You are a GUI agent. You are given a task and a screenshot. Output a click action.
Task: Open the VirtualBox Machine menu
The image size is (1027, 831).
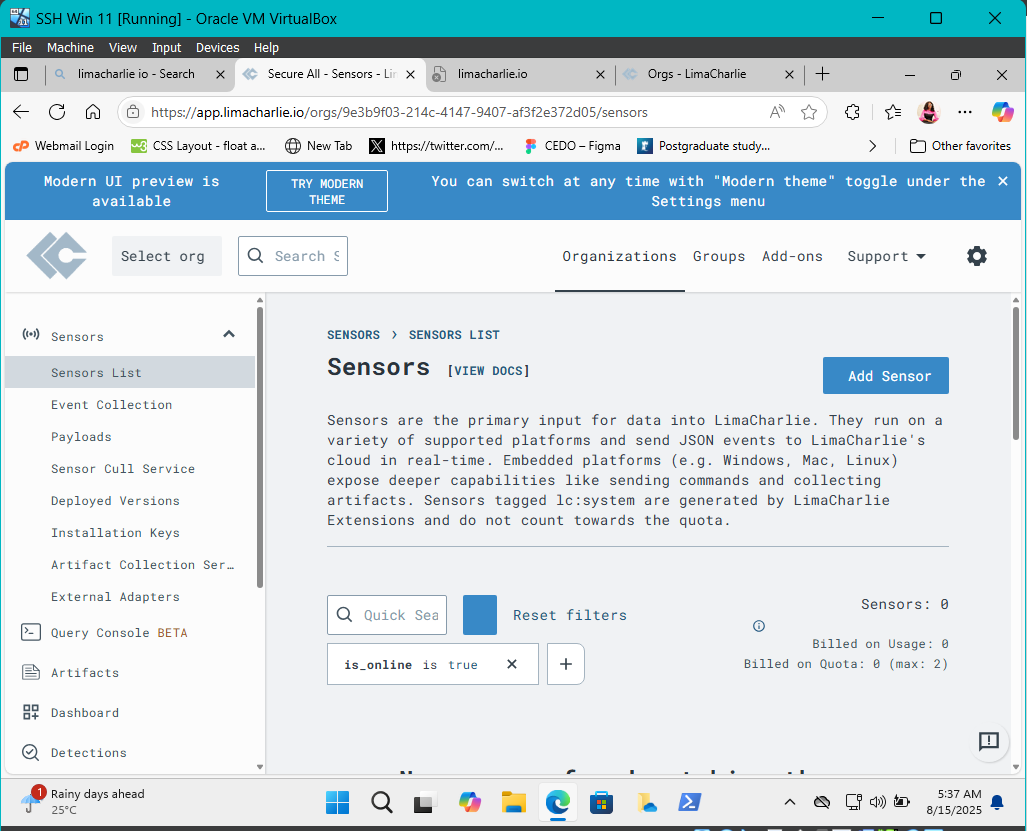(70, 48)
